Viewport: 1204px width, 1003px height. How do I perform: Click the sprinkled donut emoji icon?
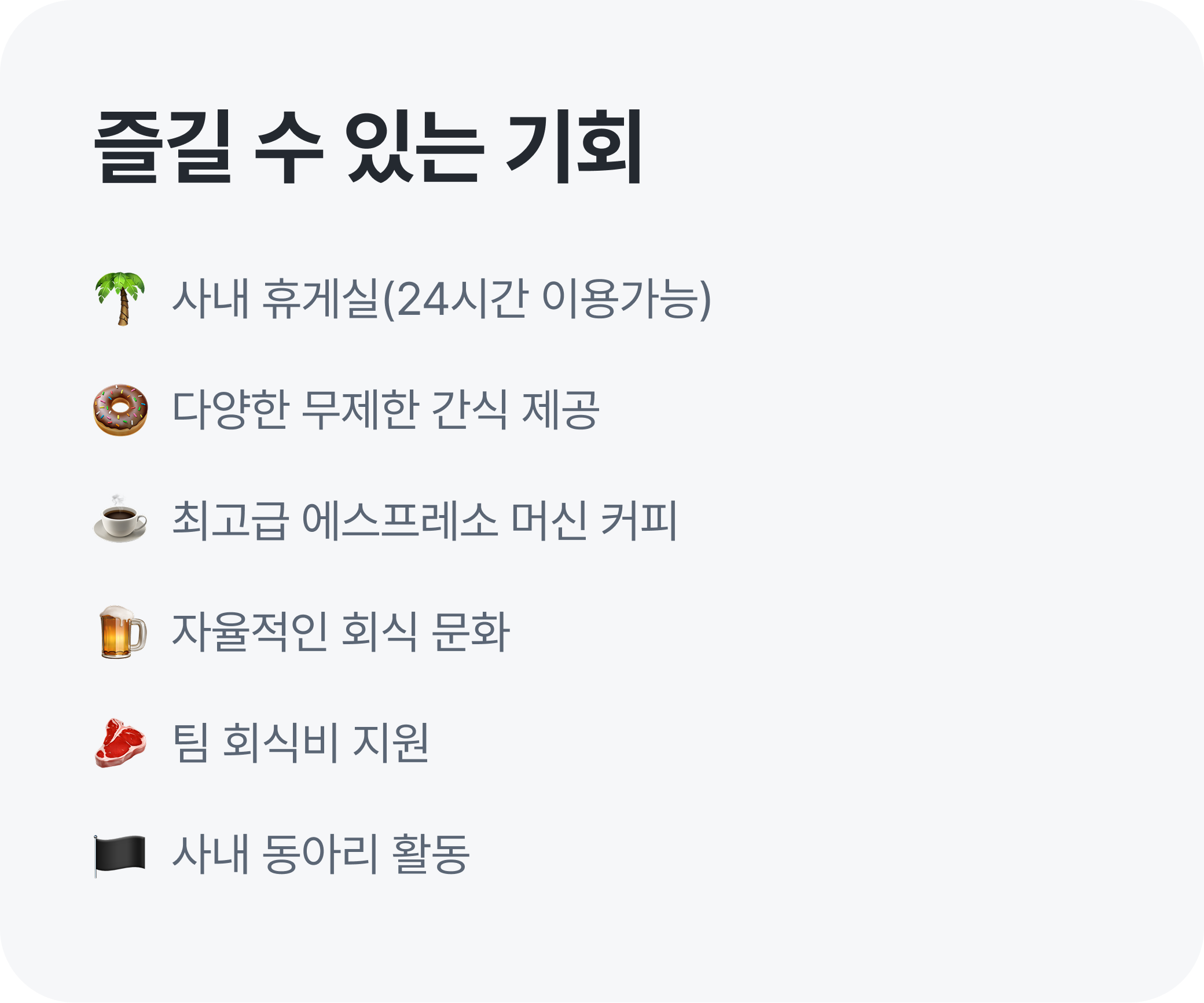[120, 410]
